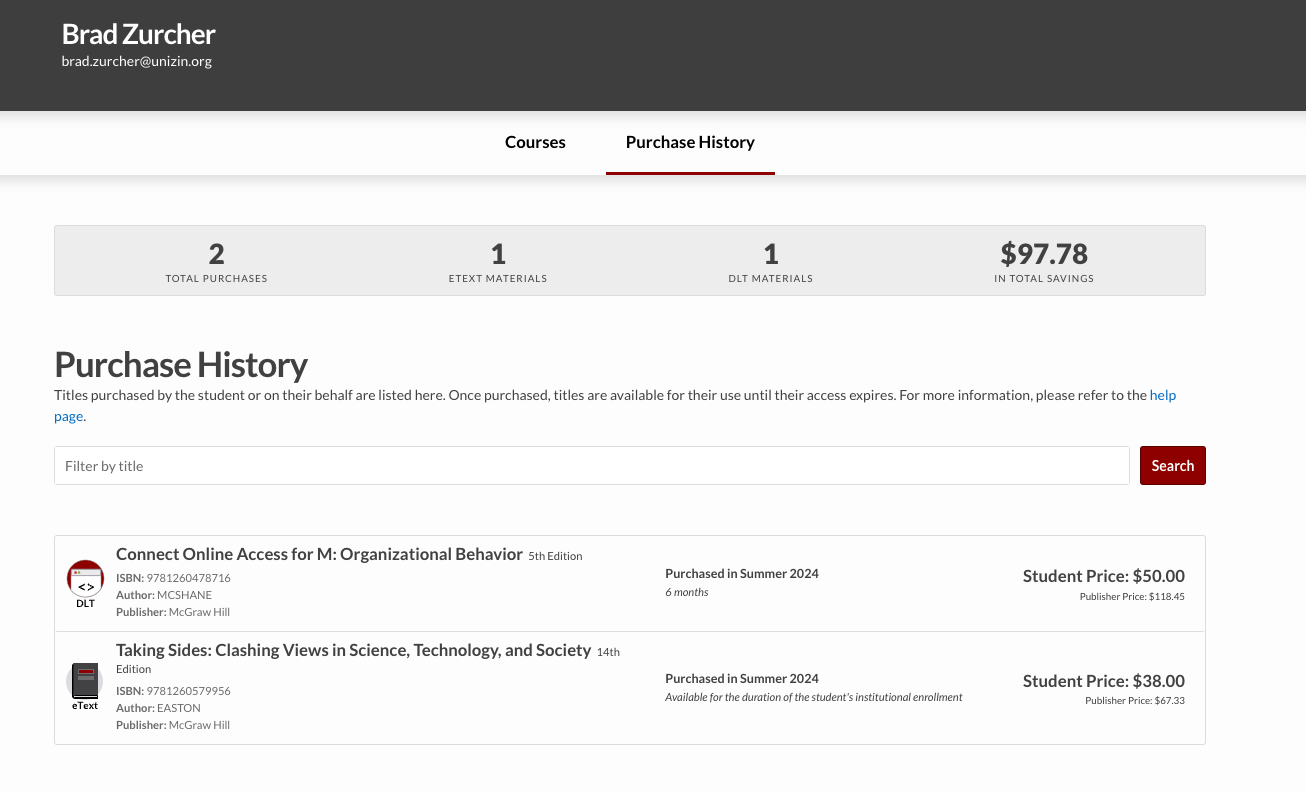Click the Connect Online Access title
This screenshot has height=793, width=1306.
point(319,554)
